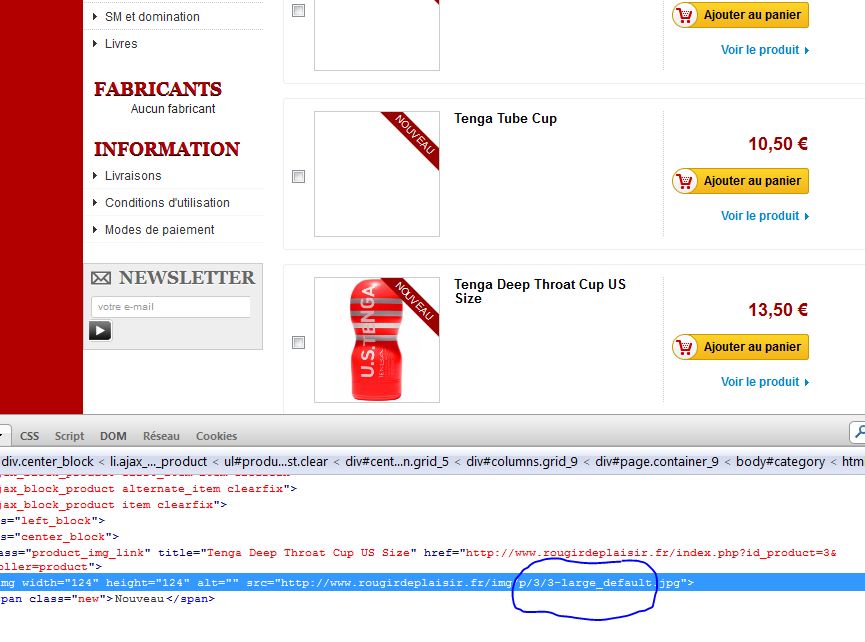Open the SM et domination category
The image size is (865, 642).
152,17
